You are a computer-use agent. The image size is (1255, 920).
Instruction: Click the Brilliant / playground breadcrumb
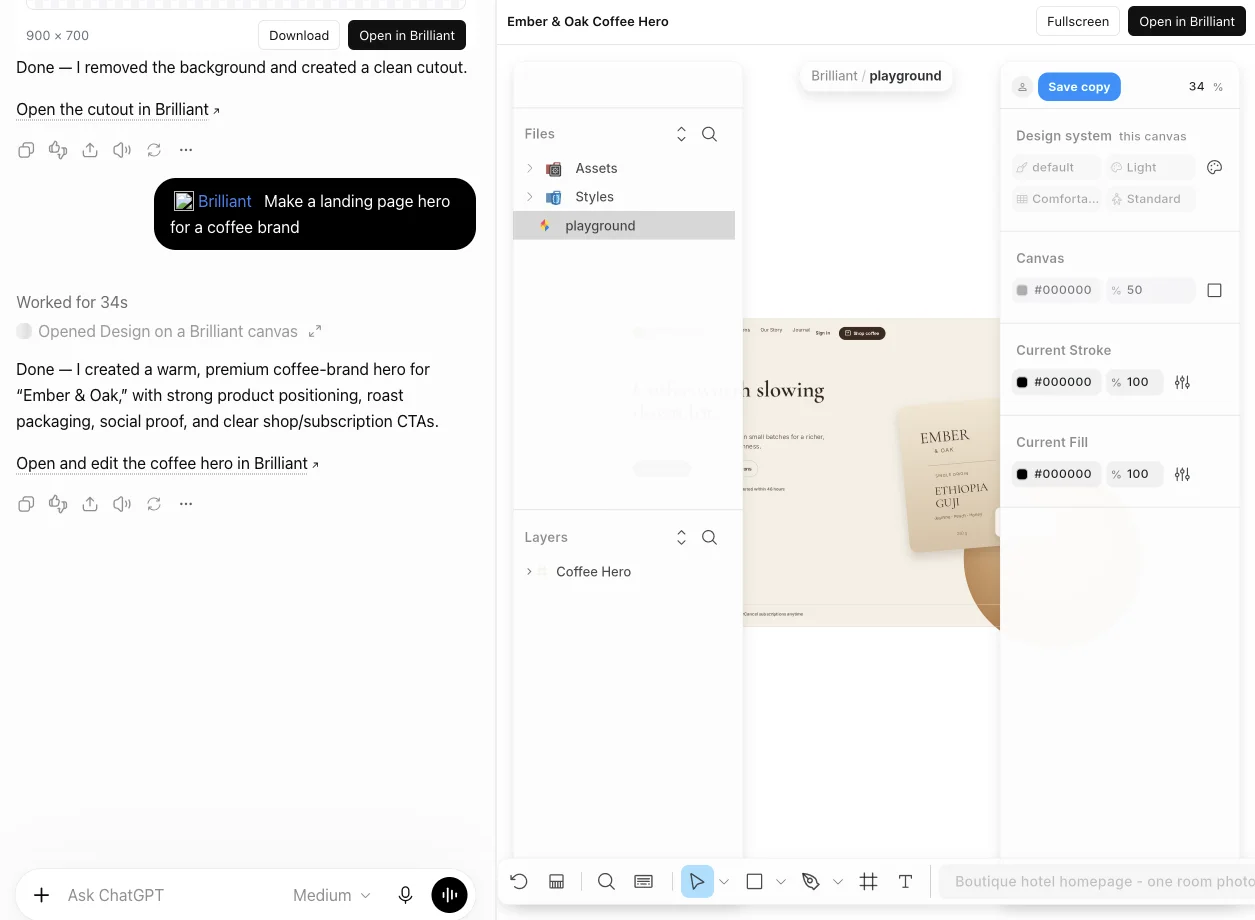coord(876,76)
